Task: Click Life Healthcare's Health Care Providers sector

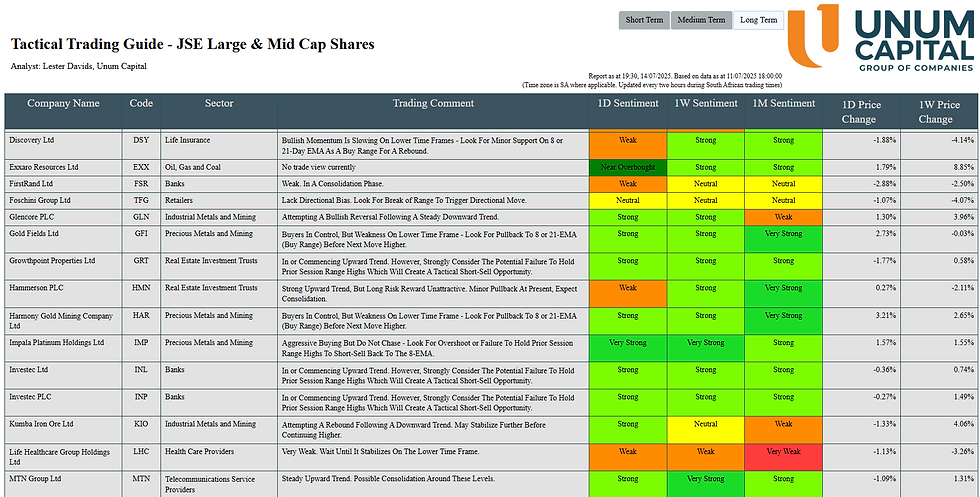Action: click(200, 451)
